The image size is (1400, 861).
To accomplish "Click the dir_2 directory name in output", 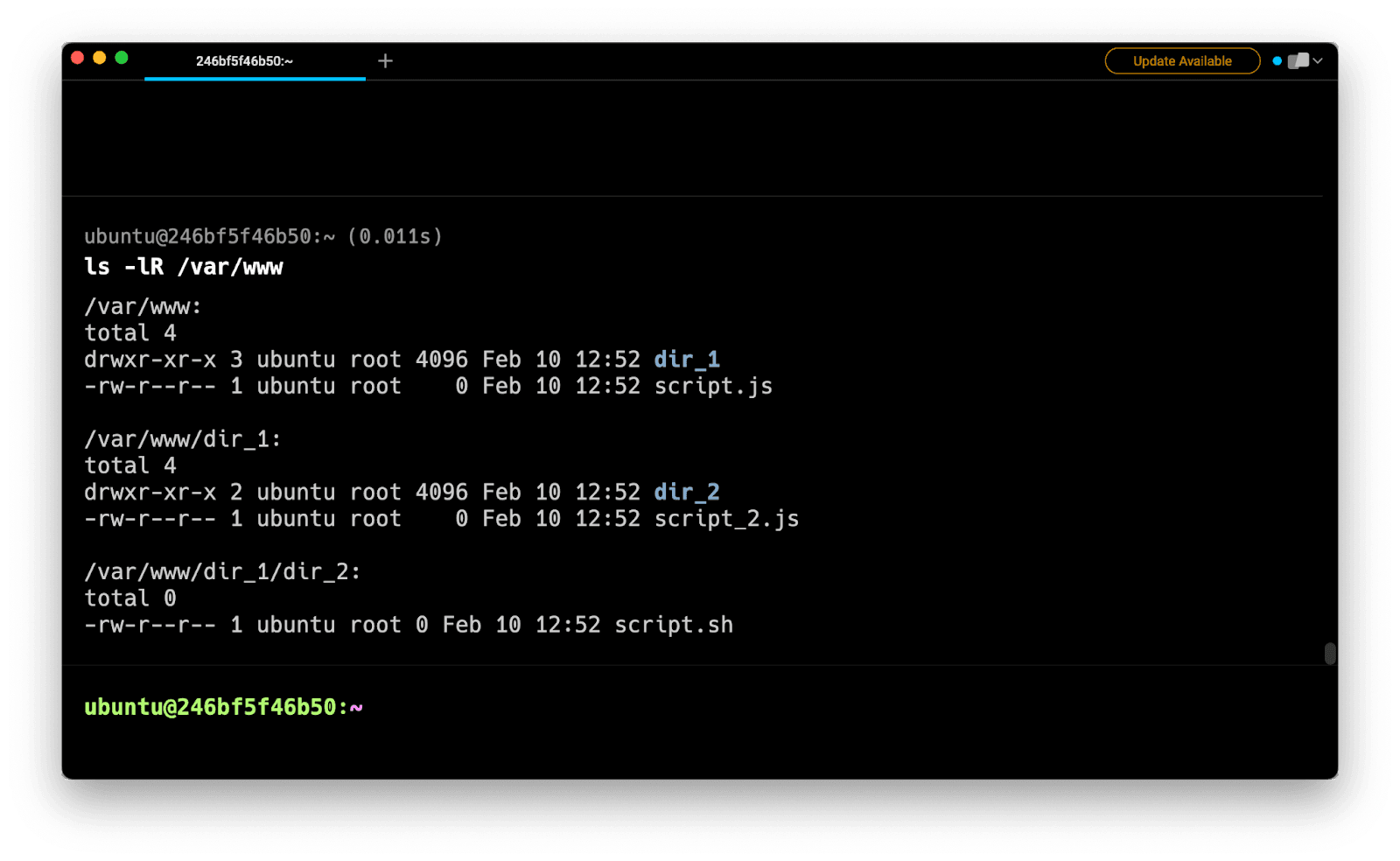I will (x=687, y=492).
